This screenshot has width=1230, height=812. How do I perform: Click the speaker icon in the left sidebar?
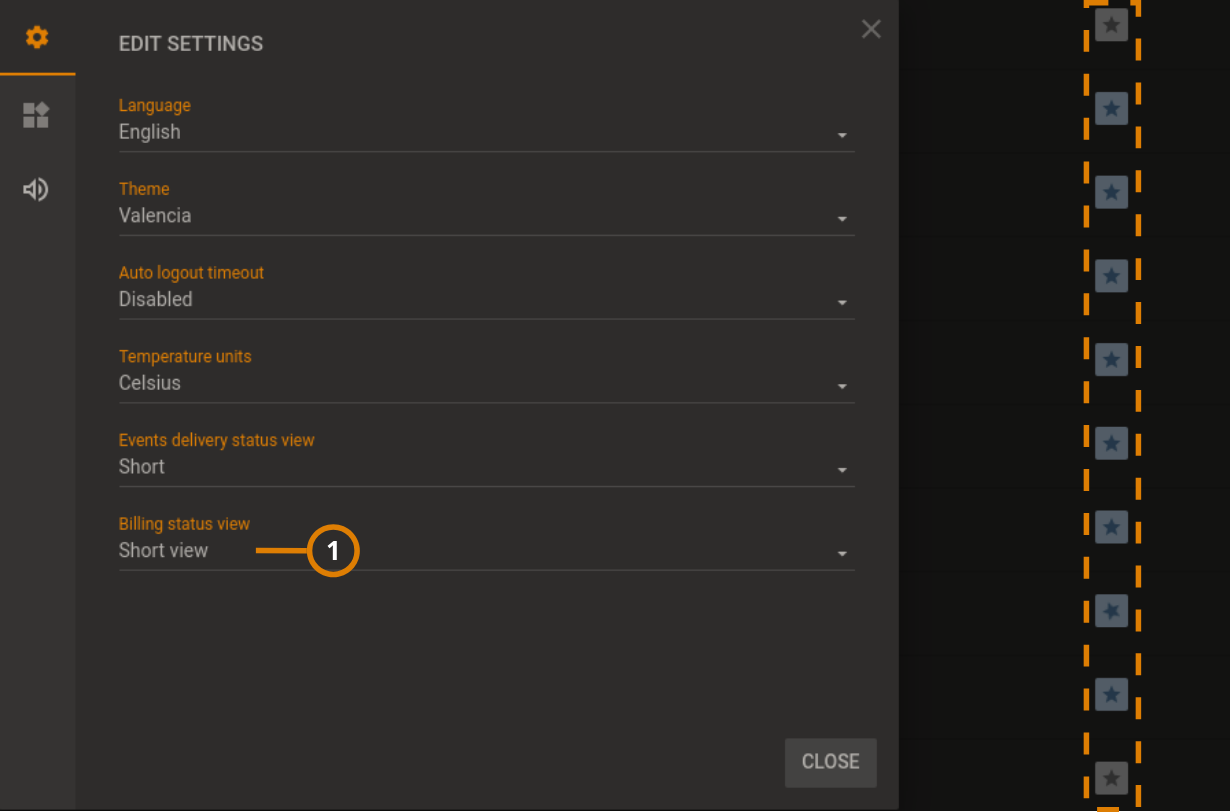coord(37,189)
